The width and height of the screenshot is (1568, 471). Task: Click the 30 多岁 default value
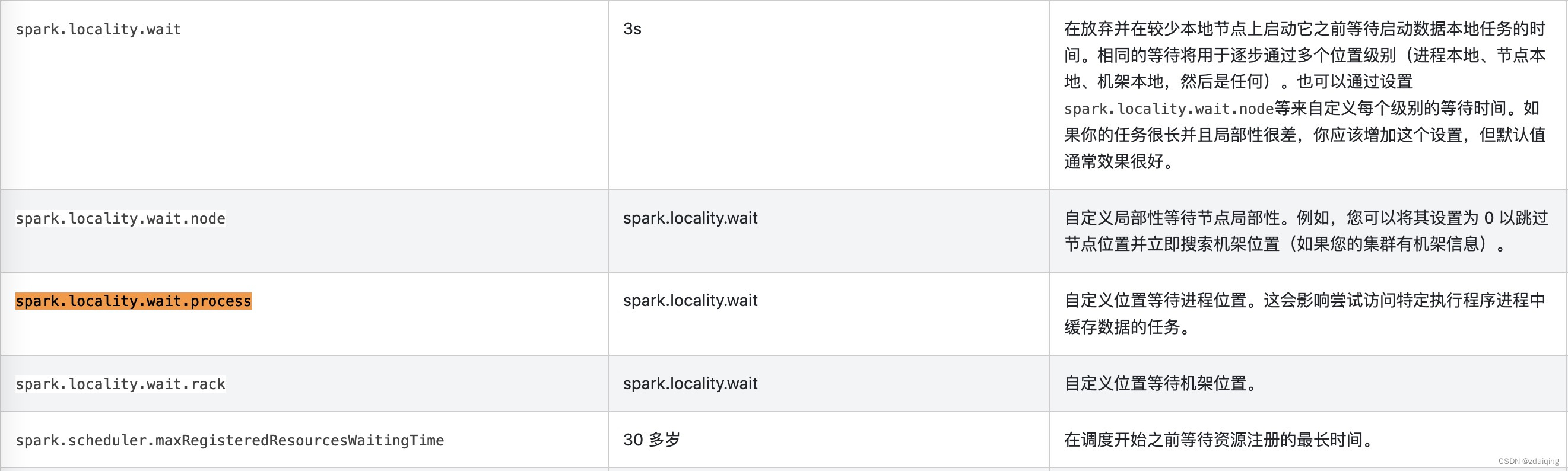pyautogui.click(x=651, y=440)
